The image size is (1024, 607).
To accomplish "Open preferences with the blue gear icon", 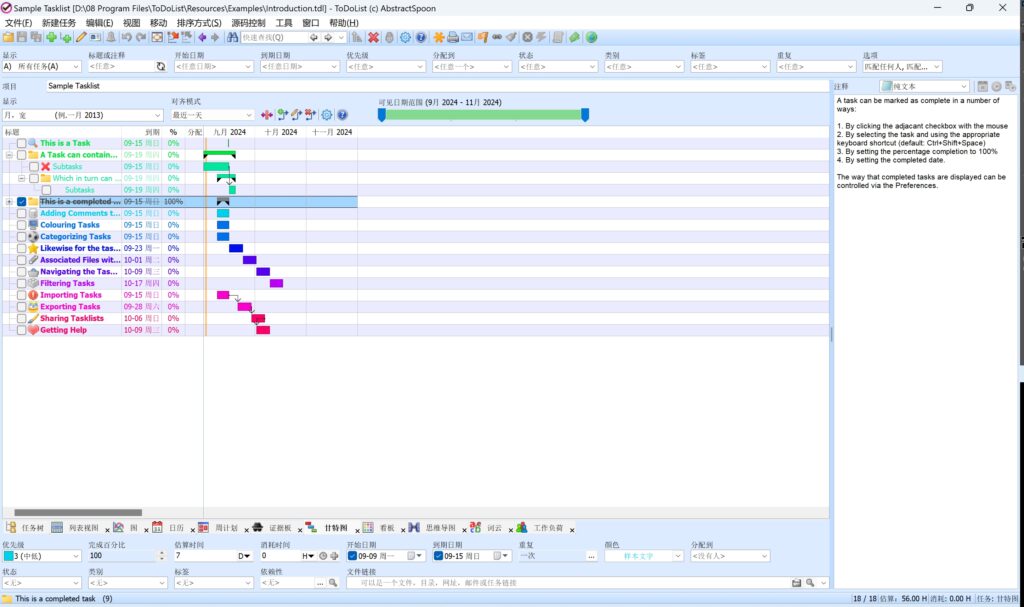I will coord(406,37).
